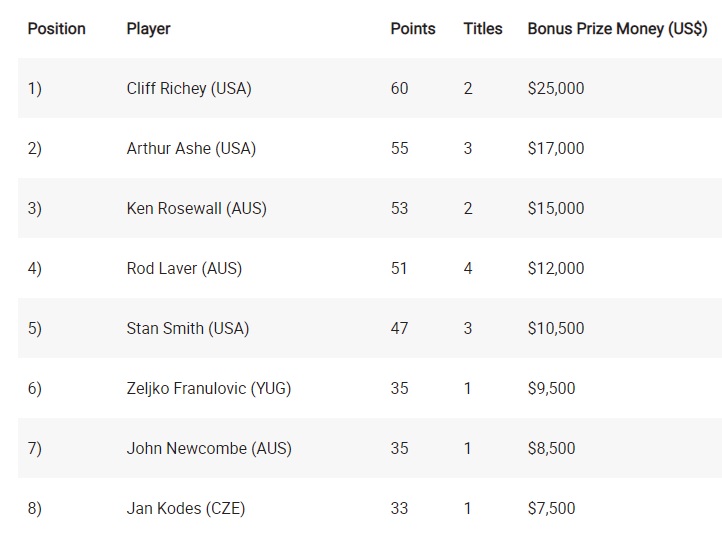Click the $25,000 prize money cell
The width and height of the screenshot is (722, 538).
[x=556, y=88]
